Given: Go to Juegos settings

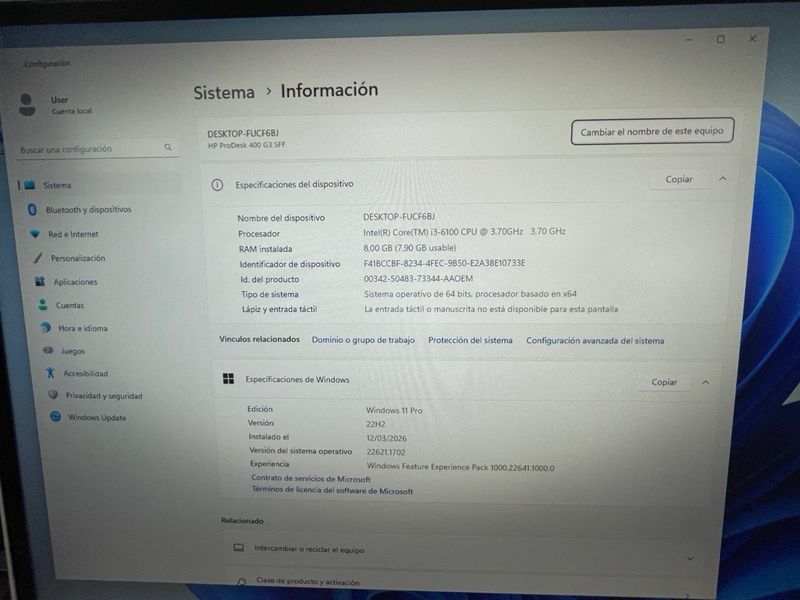Looking at the screenshot, I should pyautogui.click(x=73, y=351).
